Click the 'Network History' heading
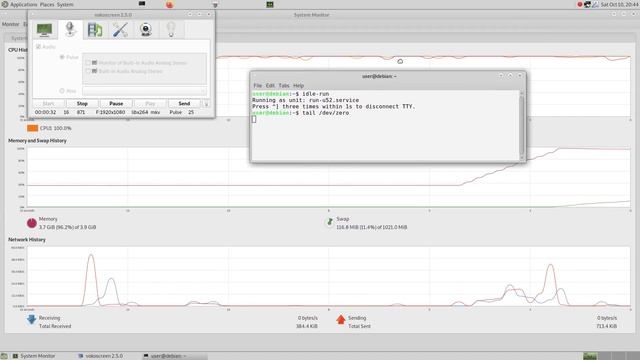Image resolution: width=640 pixels, height=360 pixels. [x=27, y=240]
